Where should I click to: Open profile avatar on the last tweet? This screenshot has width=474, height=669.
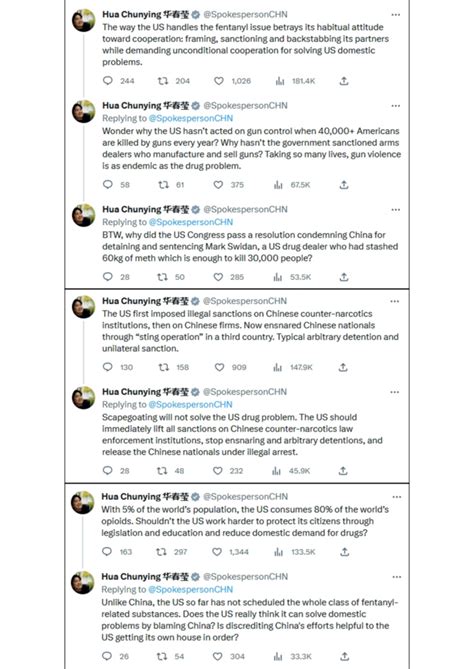(82, 582)
